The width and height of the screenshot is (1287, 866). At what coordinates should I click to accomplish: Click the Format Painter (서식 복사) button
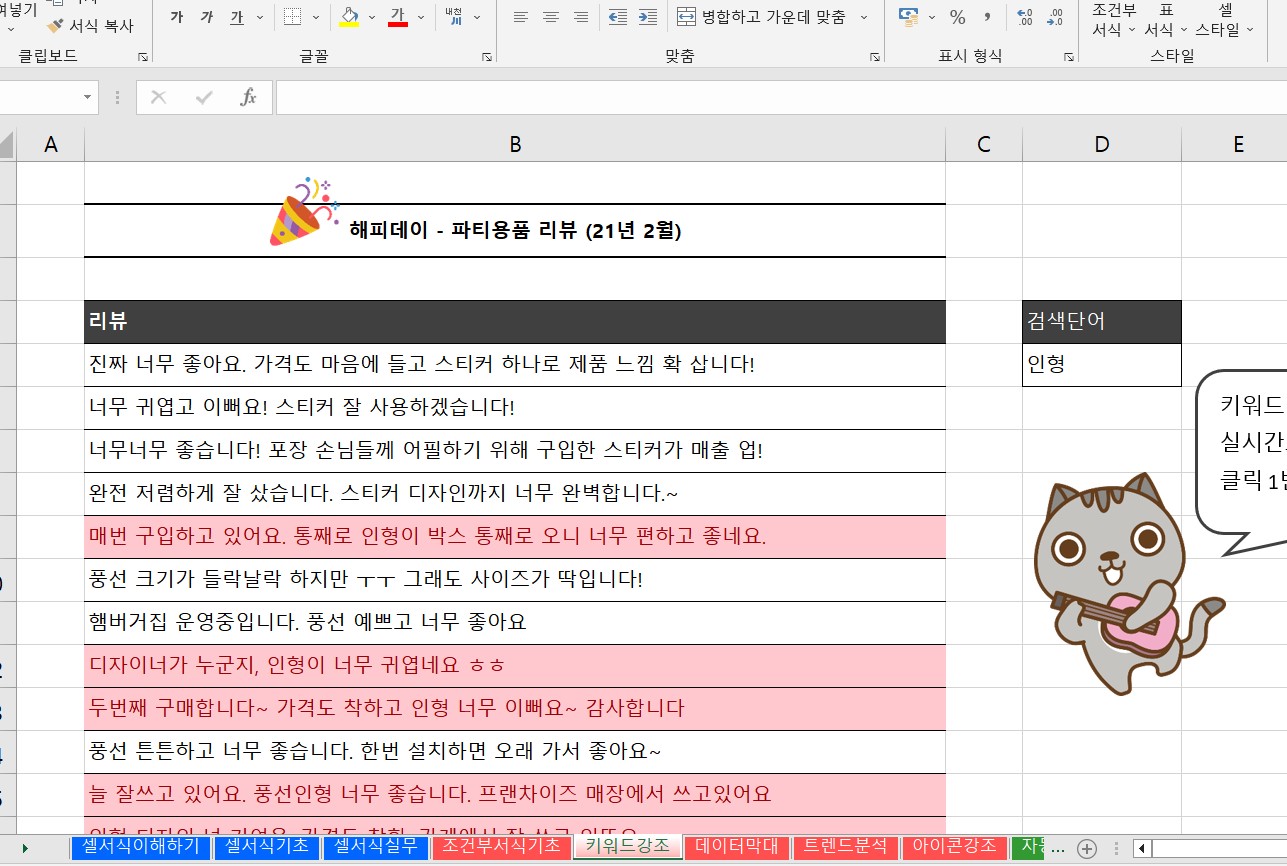(x=90, y=26)
